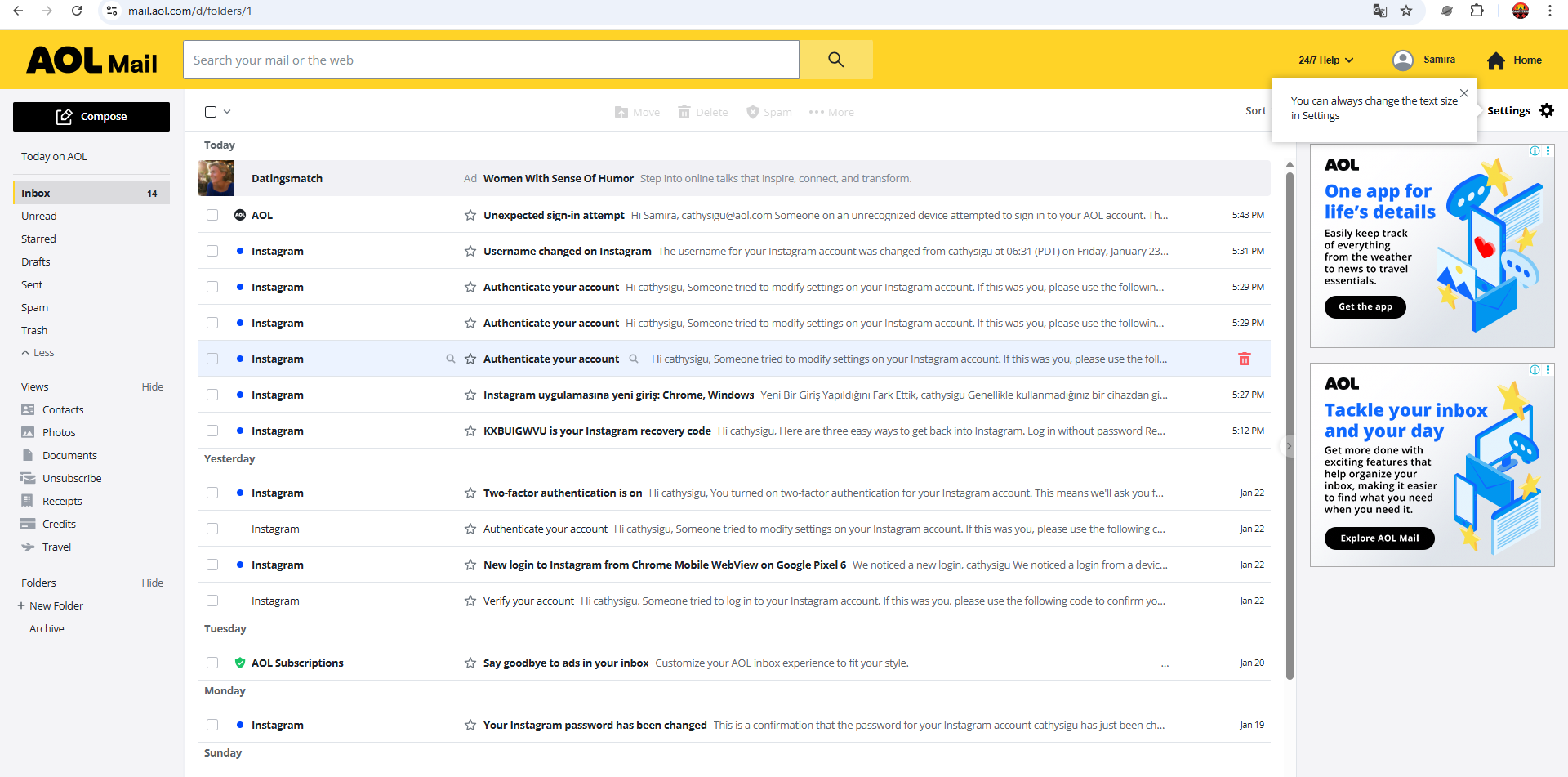Star the Unexpected sign-in attempt email
This screenshot has height=777, width=1568.
pyautogui.click(x=470, y=215)
